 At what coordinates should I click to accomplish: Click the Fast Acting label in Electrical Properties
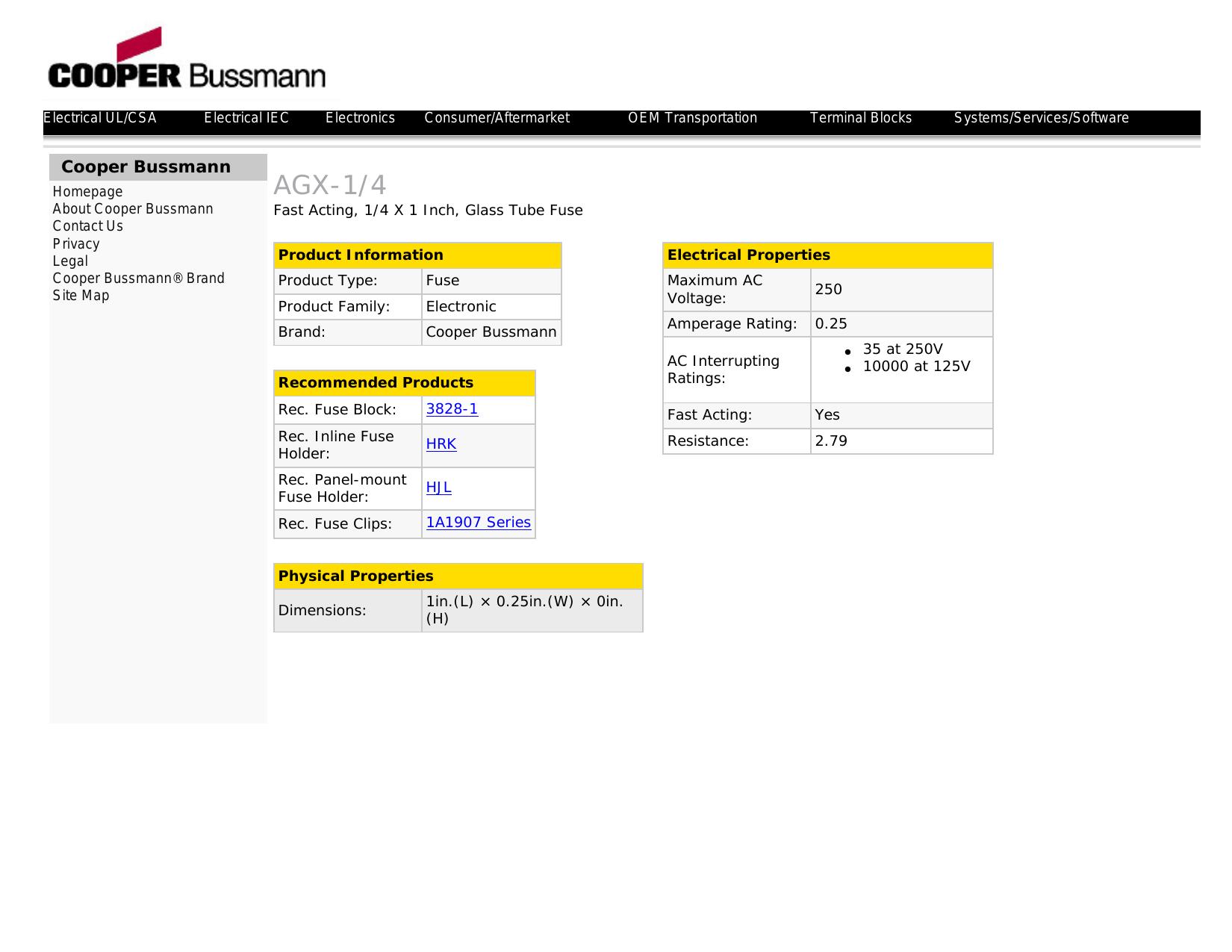click(x=709, y=415)
